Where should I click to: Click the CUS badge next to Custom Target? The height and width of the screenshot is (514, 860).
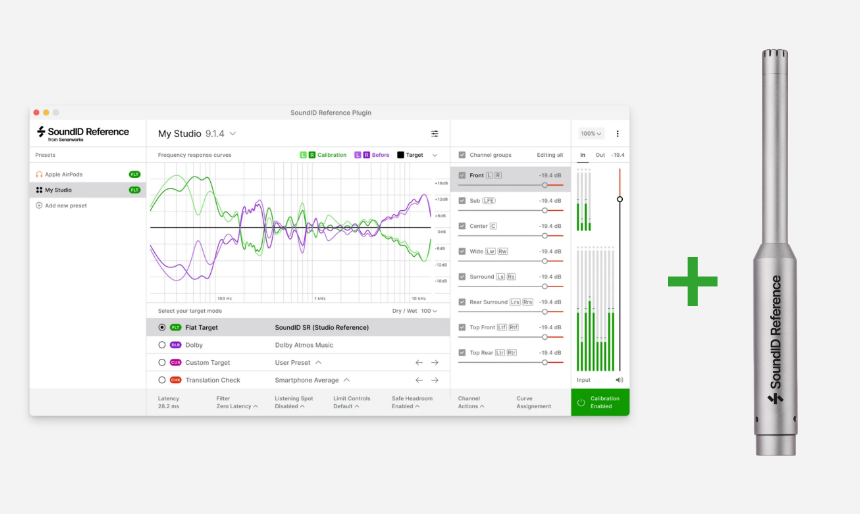click(176, 363)
